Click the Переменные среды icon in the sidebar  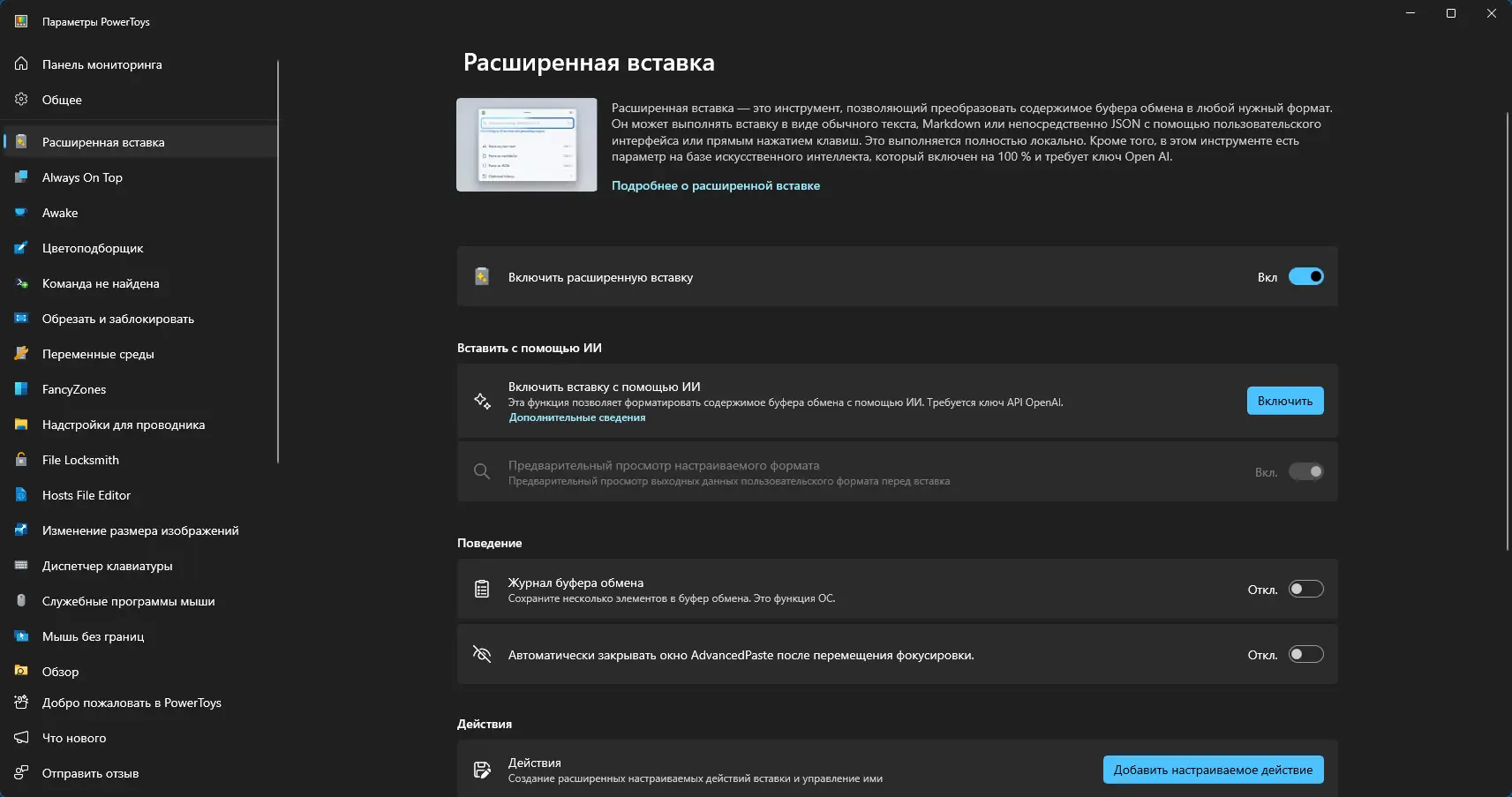pos(21,354)
